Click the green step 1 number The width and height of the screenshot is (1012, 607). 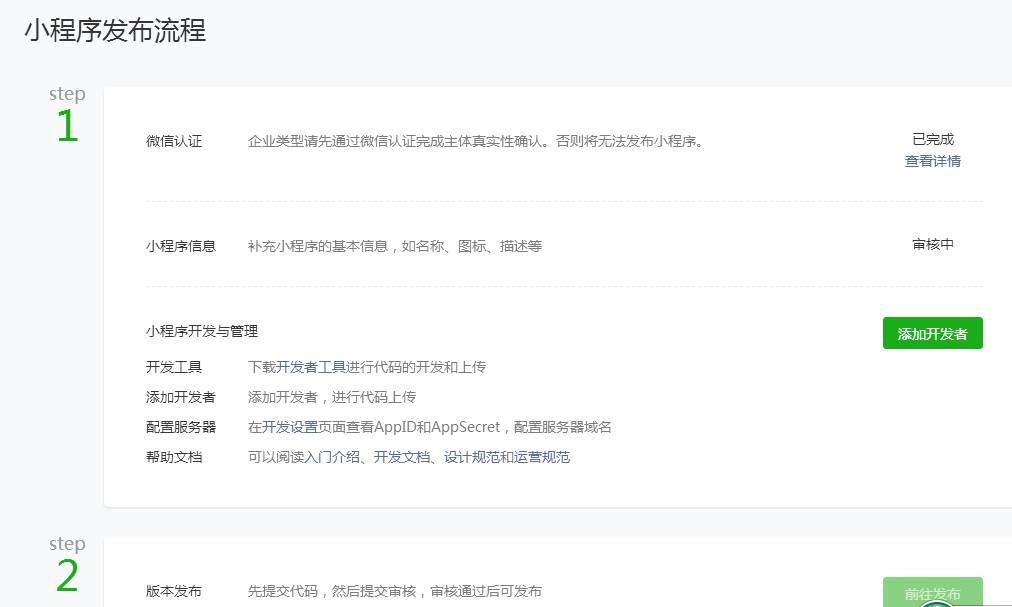click(x=67, y=127)
